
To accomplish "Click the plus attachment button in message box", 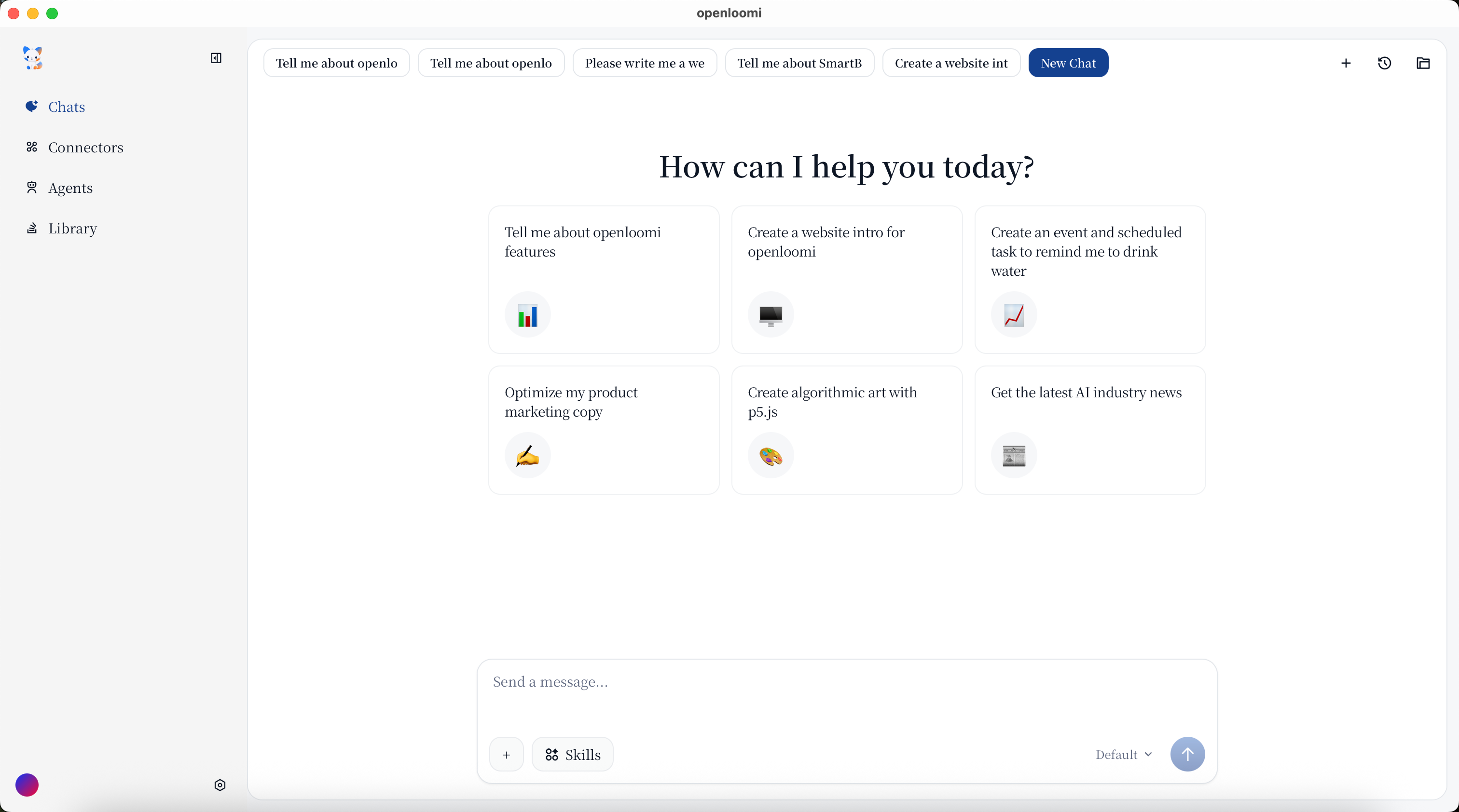I will coord(506,754).
